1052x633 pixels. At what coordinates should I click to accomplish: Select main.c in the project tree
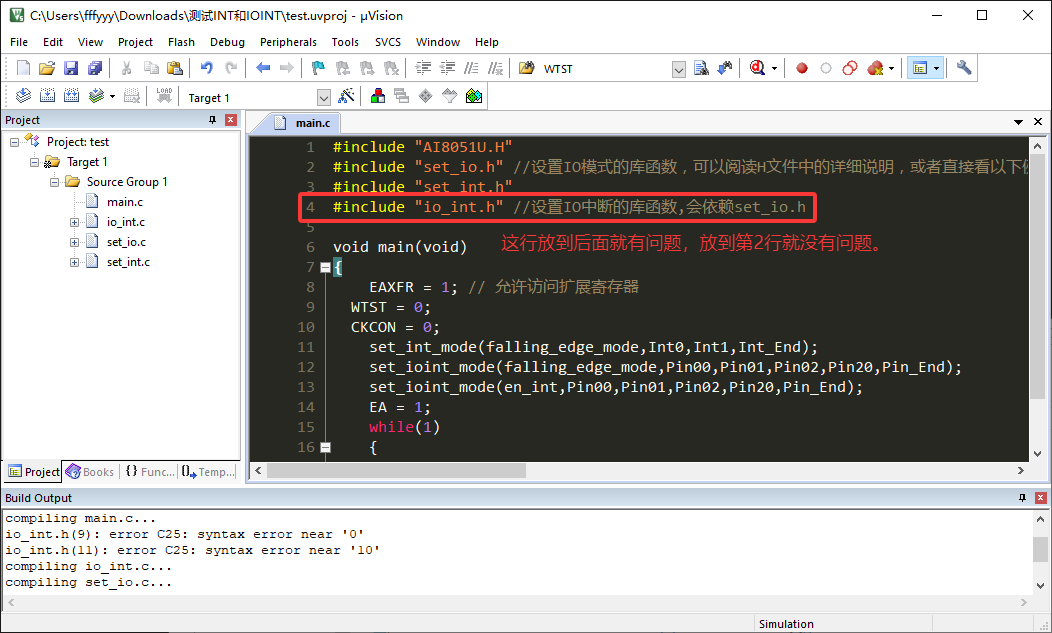click(x=125, y=202)
